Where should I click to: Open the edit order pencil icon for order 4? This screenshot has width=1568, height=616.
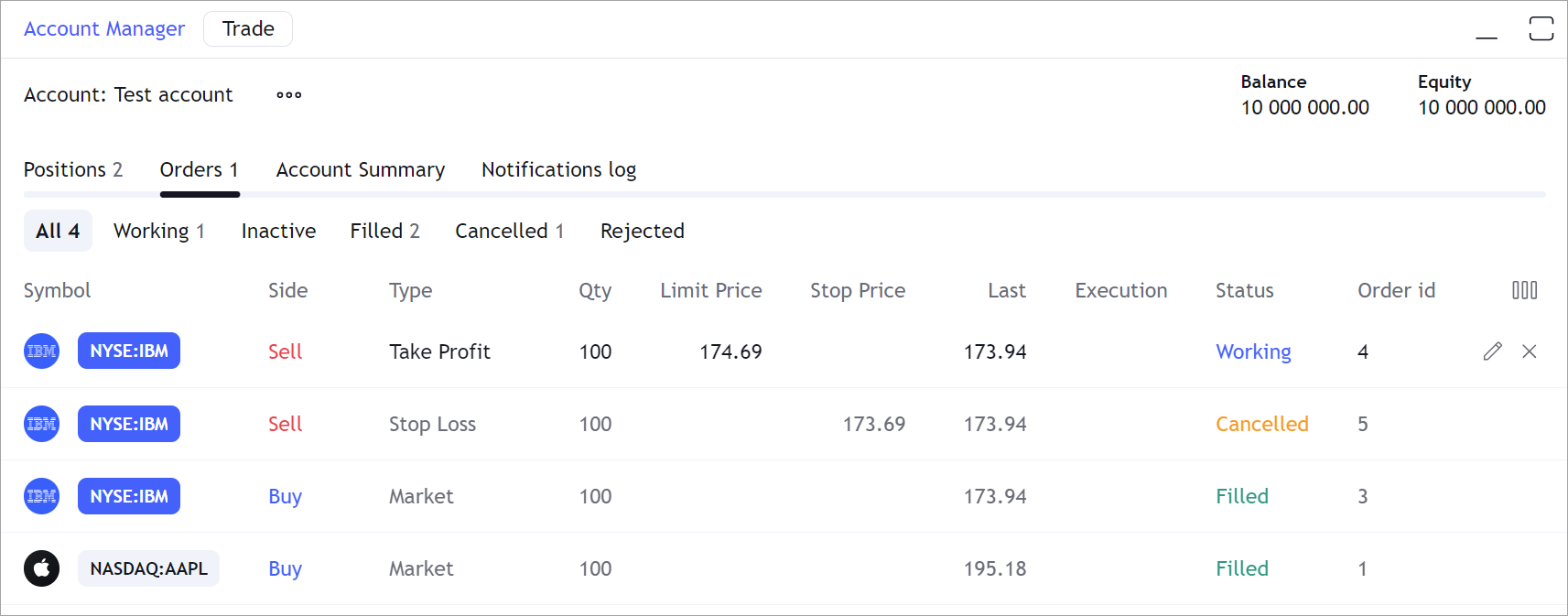click(x=1493, y=351)
